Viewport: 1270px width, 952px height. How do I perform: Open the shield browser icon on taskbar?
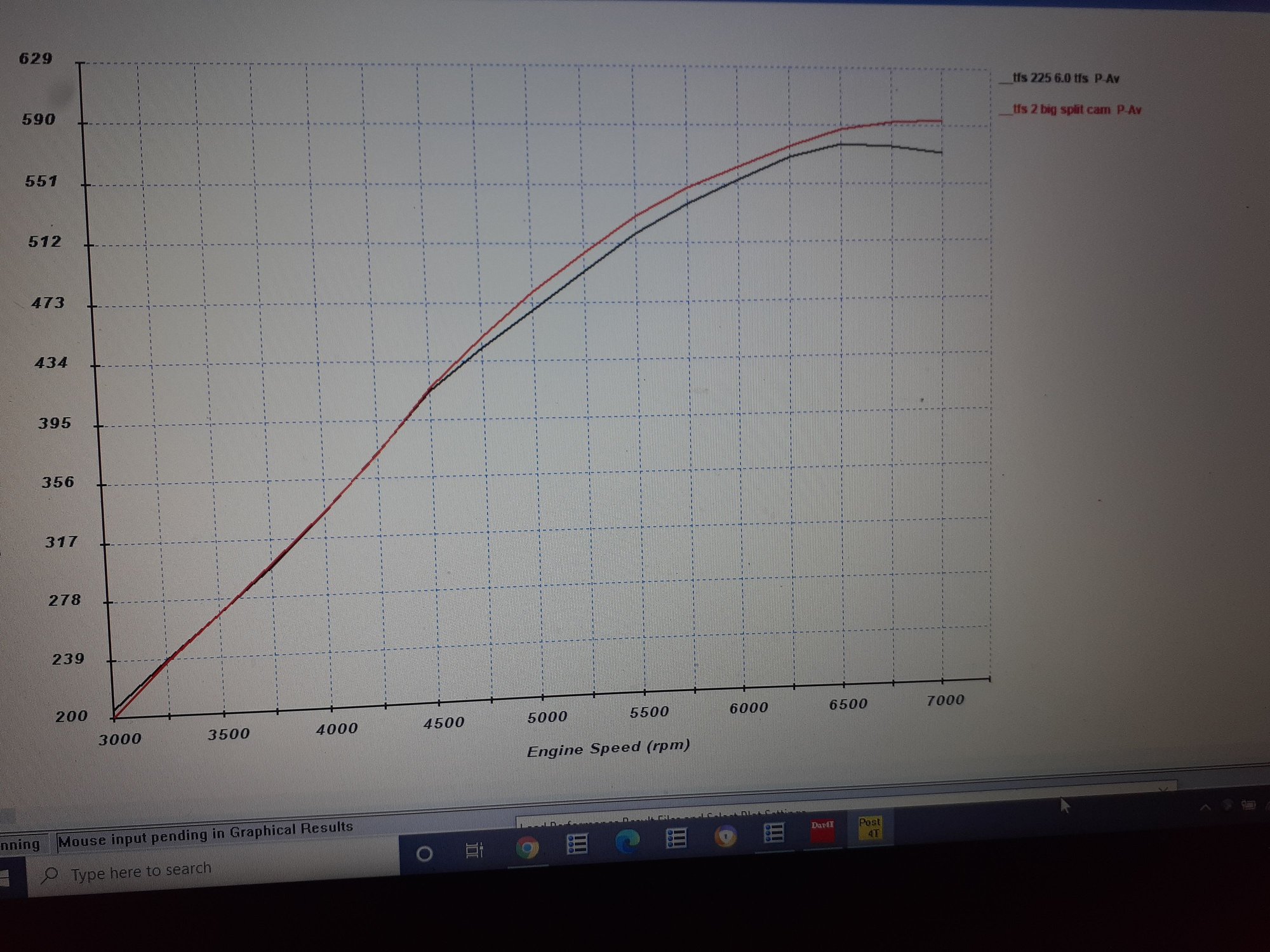pyautogui.click(x=725, y=836)
